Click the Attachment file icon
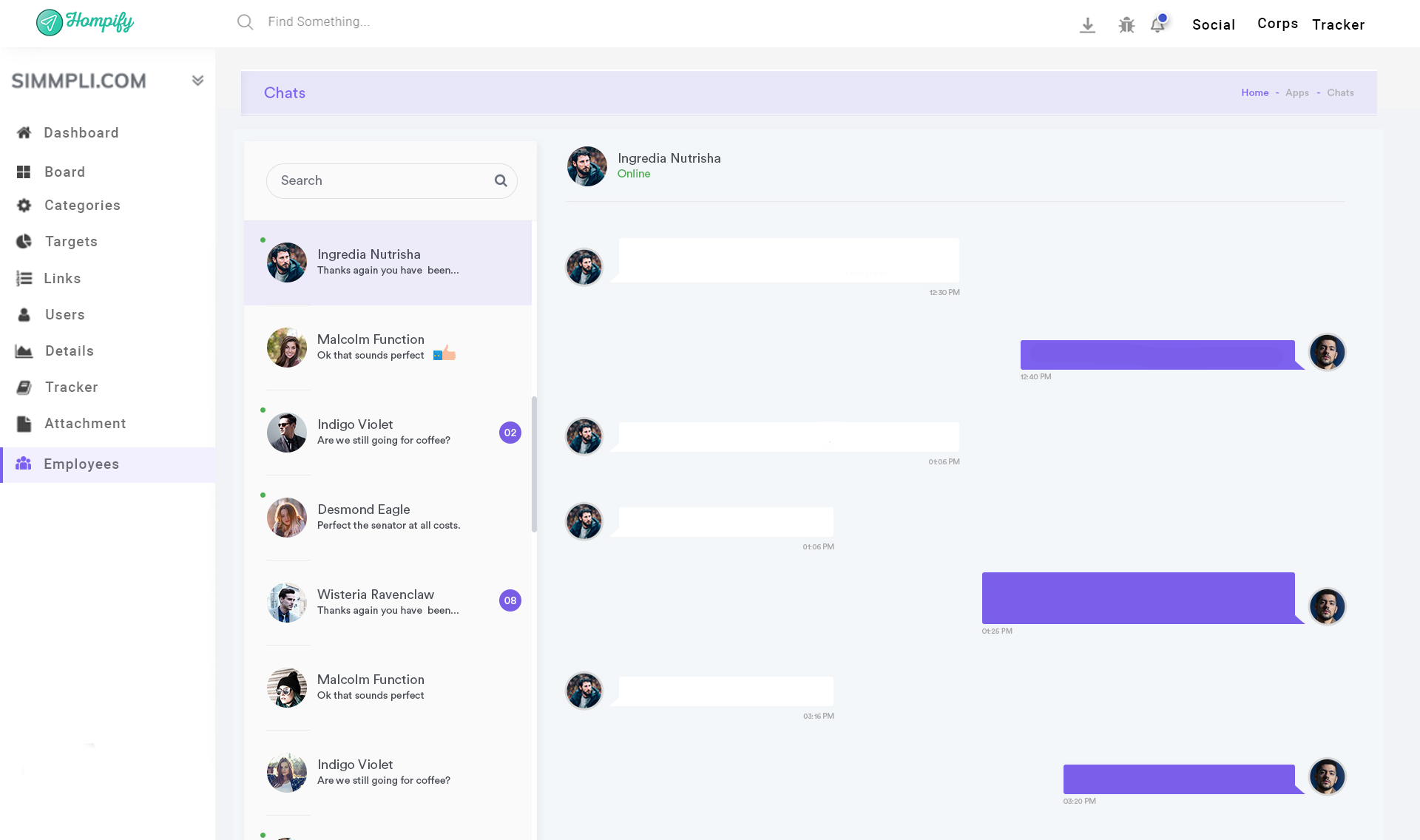Image resolution: width=1420 pixels, height=840 pixels. coord(24,424)
